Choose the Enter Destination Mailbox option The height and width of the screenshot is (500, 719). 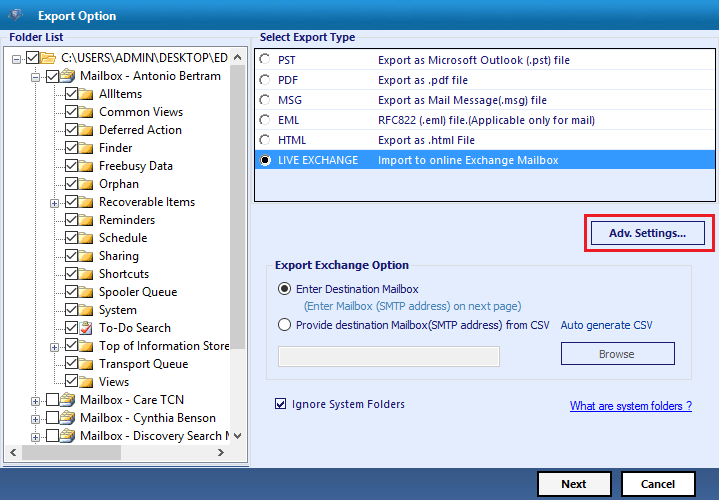[x=284, y=289]
